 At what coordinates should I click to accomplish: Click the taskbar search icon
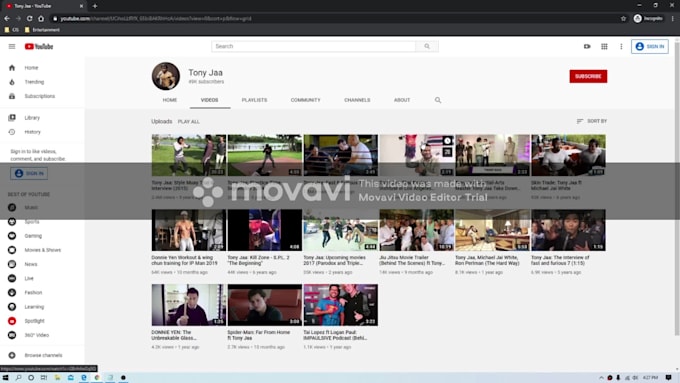pyautogui.click(x=18, y=378)
